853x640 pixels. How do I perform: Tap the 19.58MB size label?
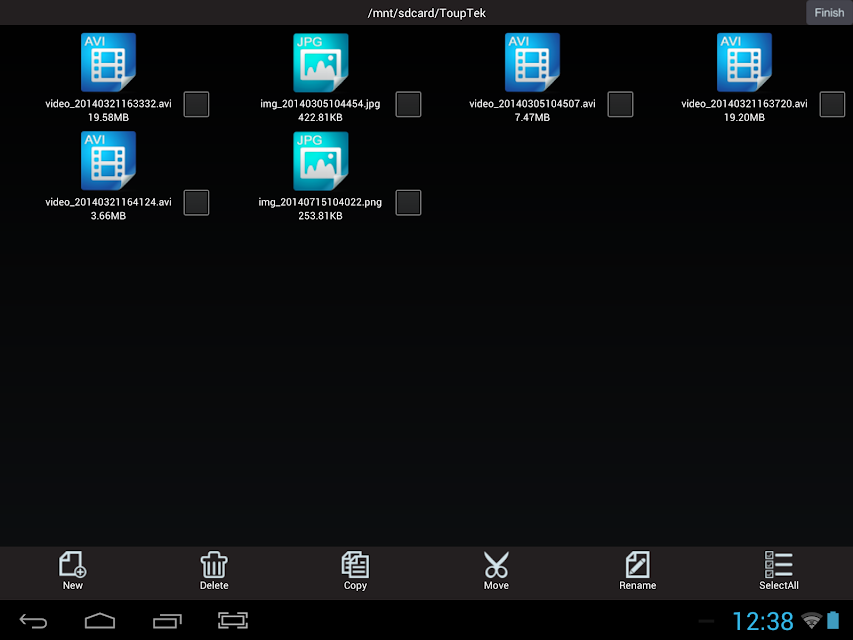pyautogui.click(x=108, y=118)
